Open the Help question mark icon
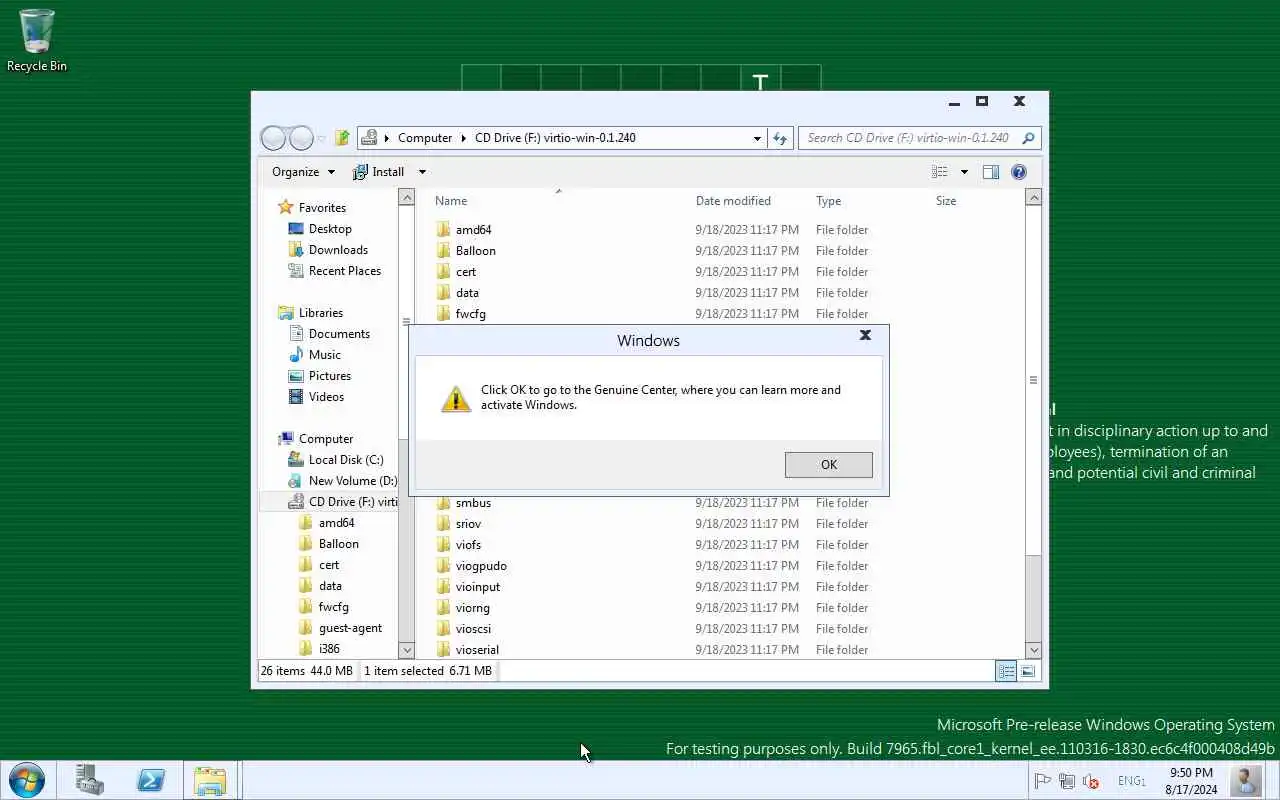Viewport: 1280px width, 800px height. point(1019,172)
